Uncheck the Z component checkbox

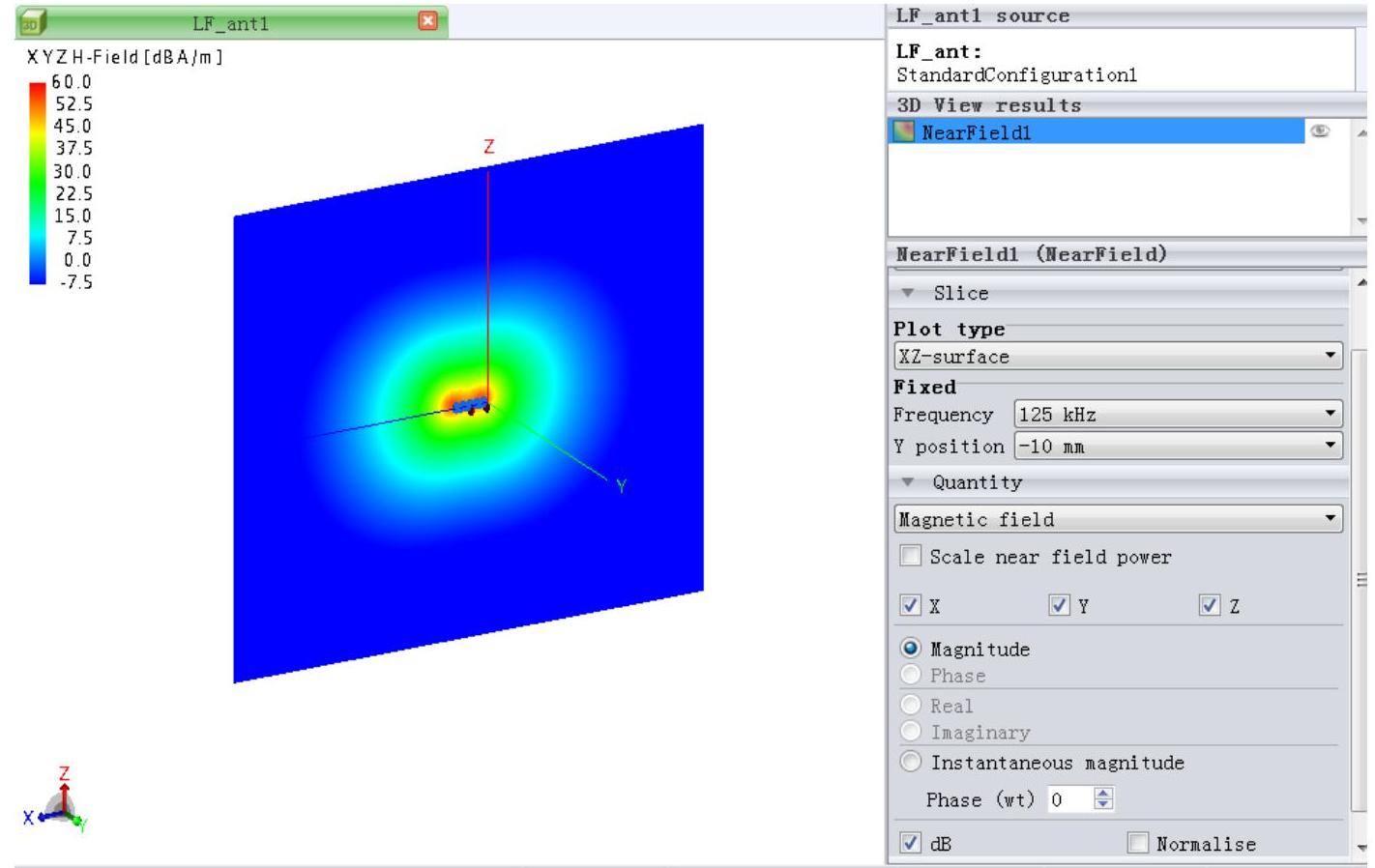1209,605
